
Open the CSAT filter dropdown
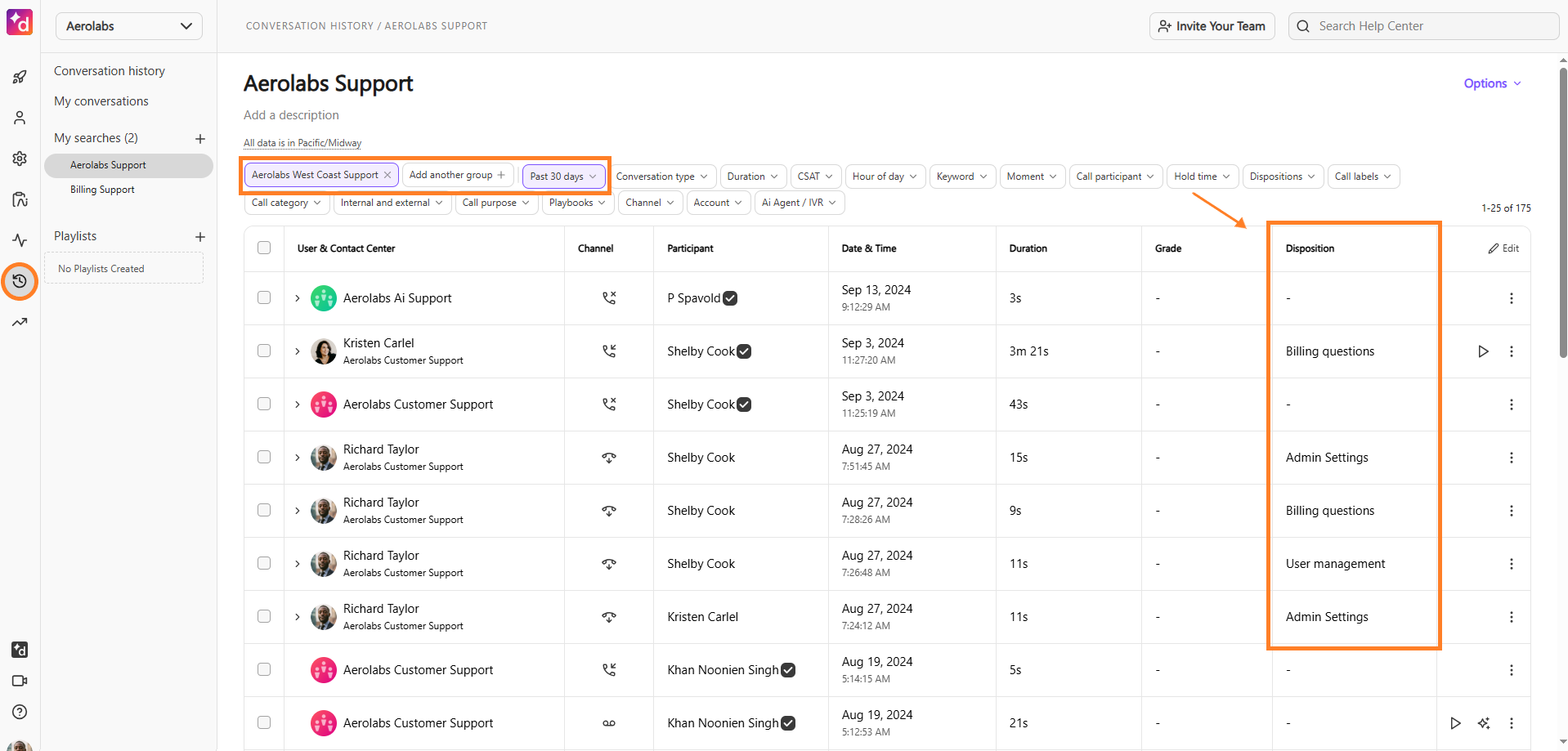click(x=815, y=177)
